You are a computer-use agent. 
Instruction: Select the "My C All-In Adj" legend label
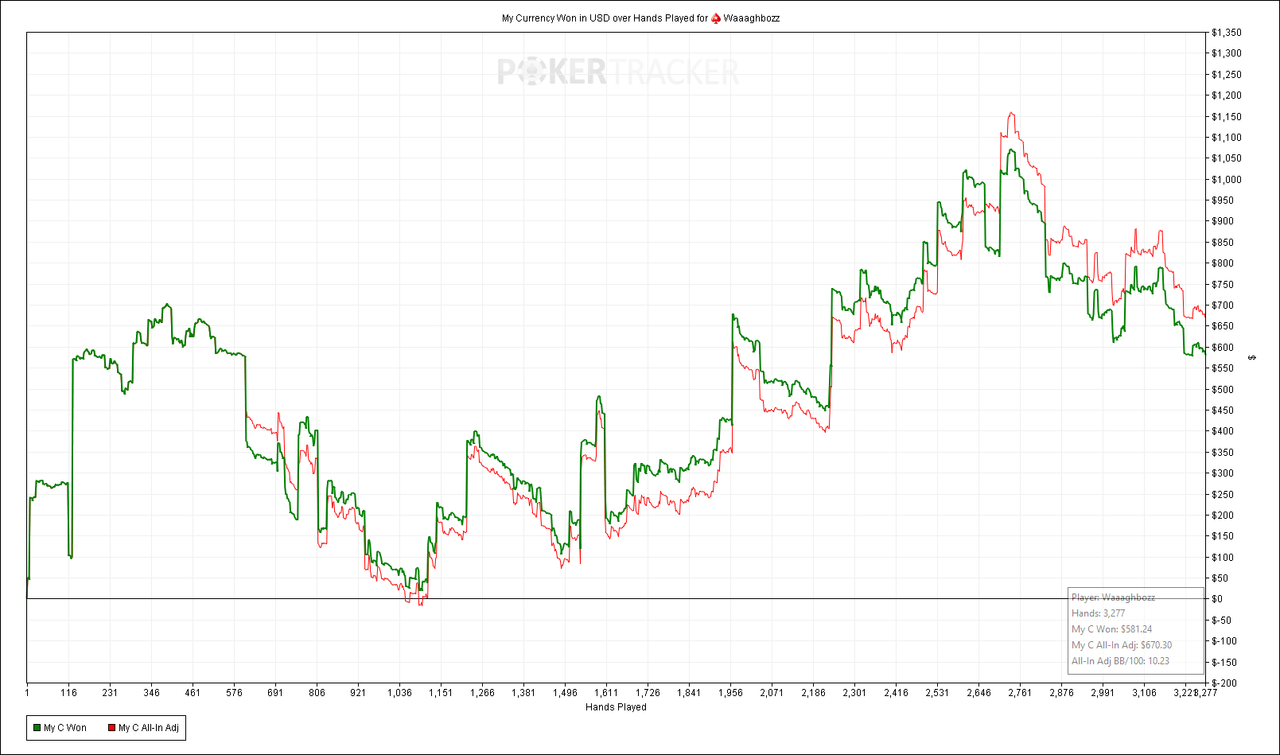click(x=148, y=728)
